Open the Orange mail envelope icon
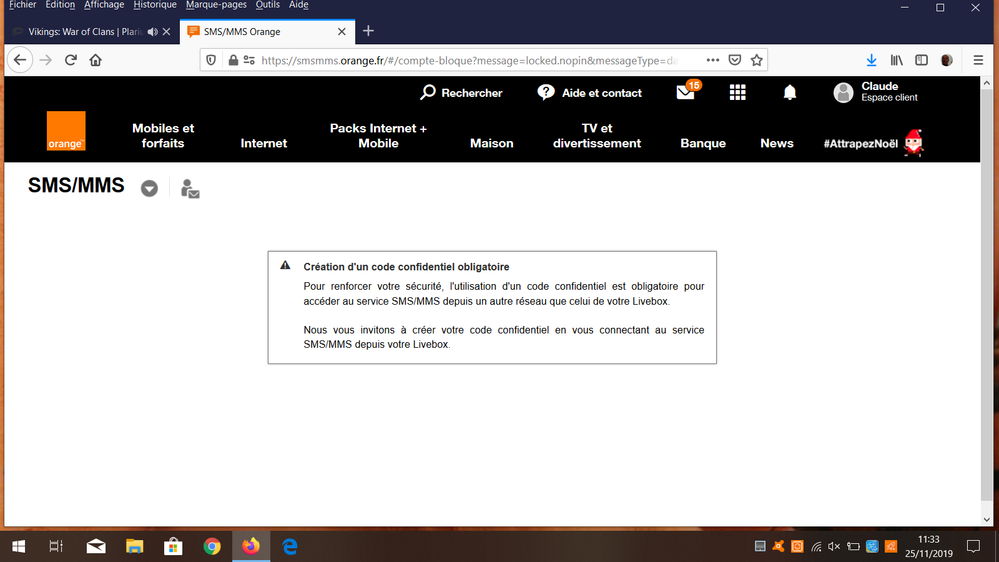The height and width of the screenshot is (562, 999). click(x=685, y=93)
